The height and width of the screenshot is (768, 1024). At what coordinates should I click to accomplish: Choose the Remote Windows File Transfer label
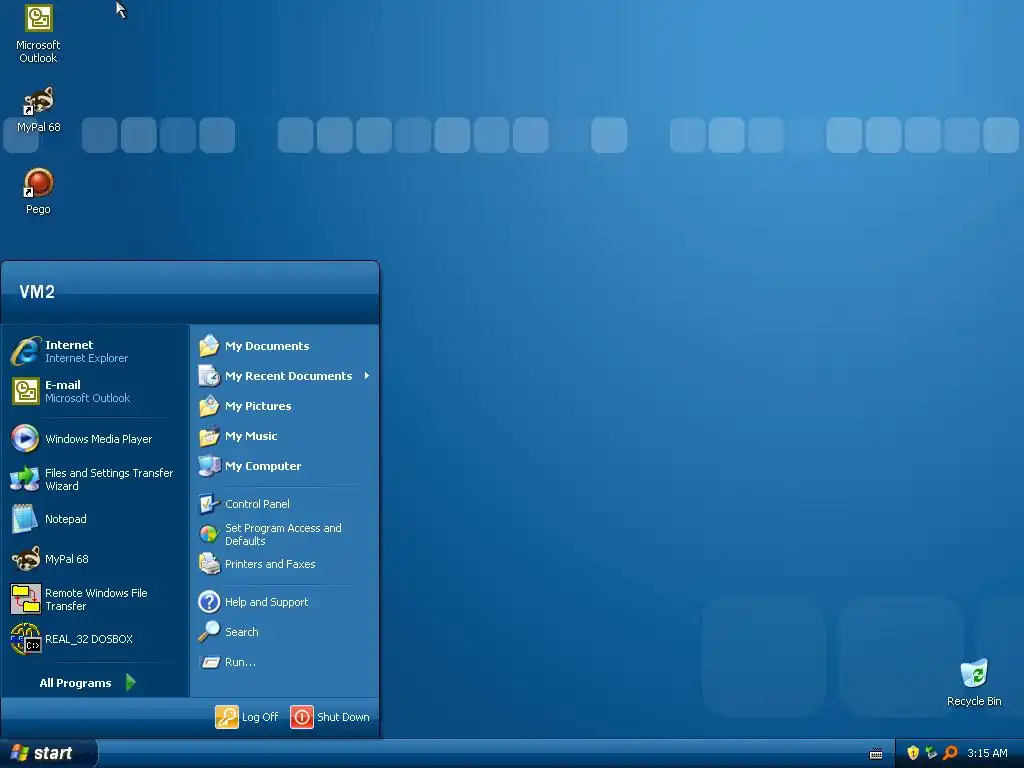(x=96, y=600)
